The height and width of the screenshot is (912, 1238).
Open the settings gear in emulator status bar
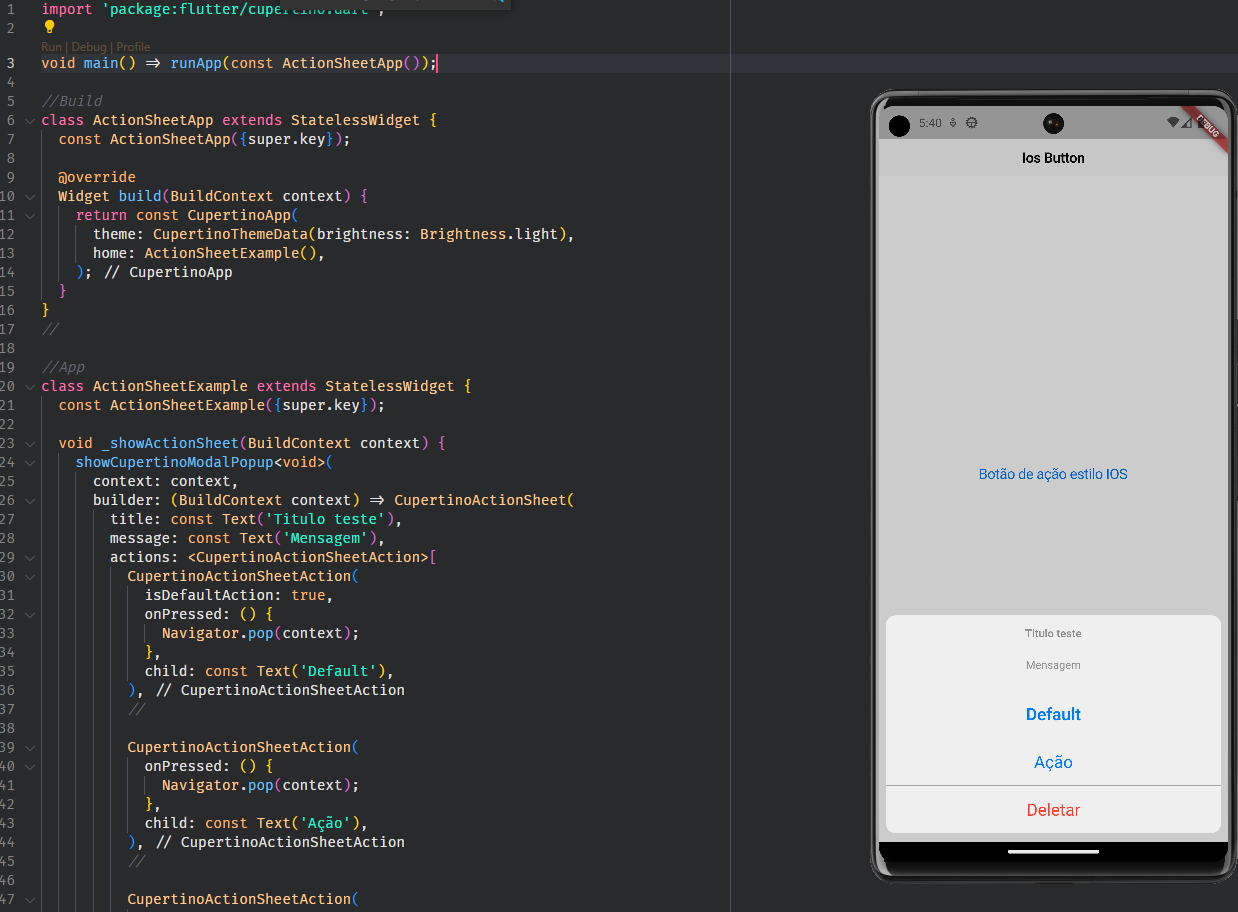971,122
